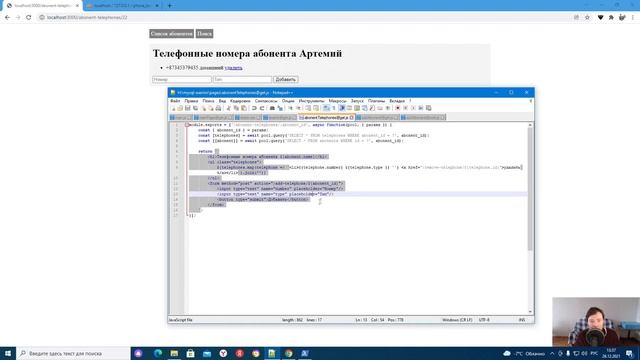Click Windows (CR LF) in status bar
The width and height of the screenshot is (640, 360).
pos(457,320)
